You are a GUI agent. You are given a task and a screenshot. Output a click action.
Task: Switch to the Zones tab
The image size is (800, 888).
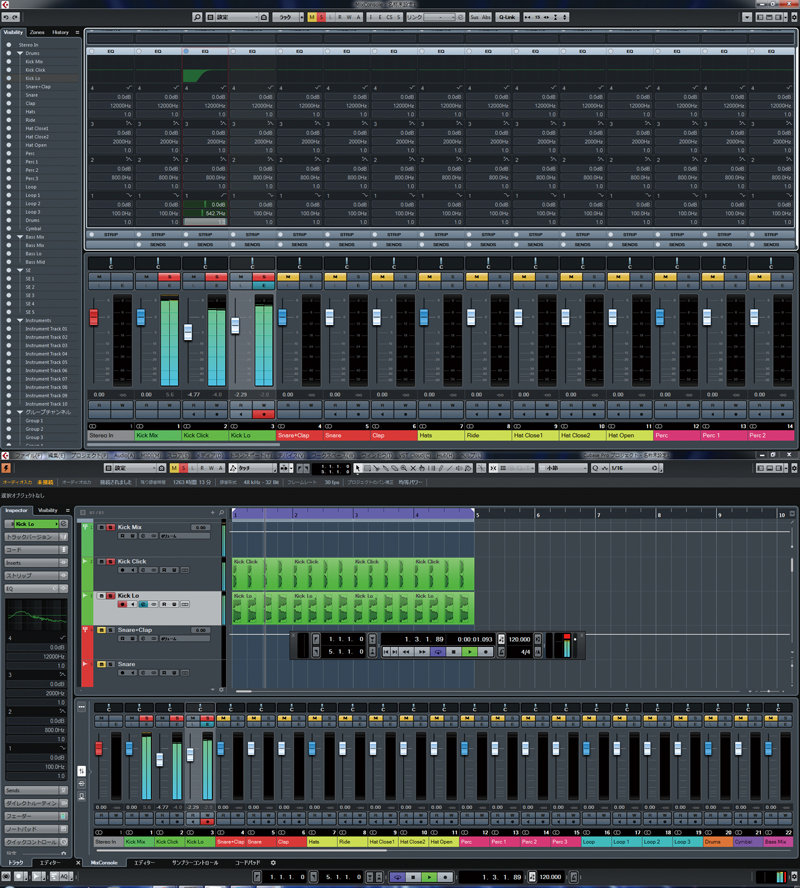tap(37, 32)
